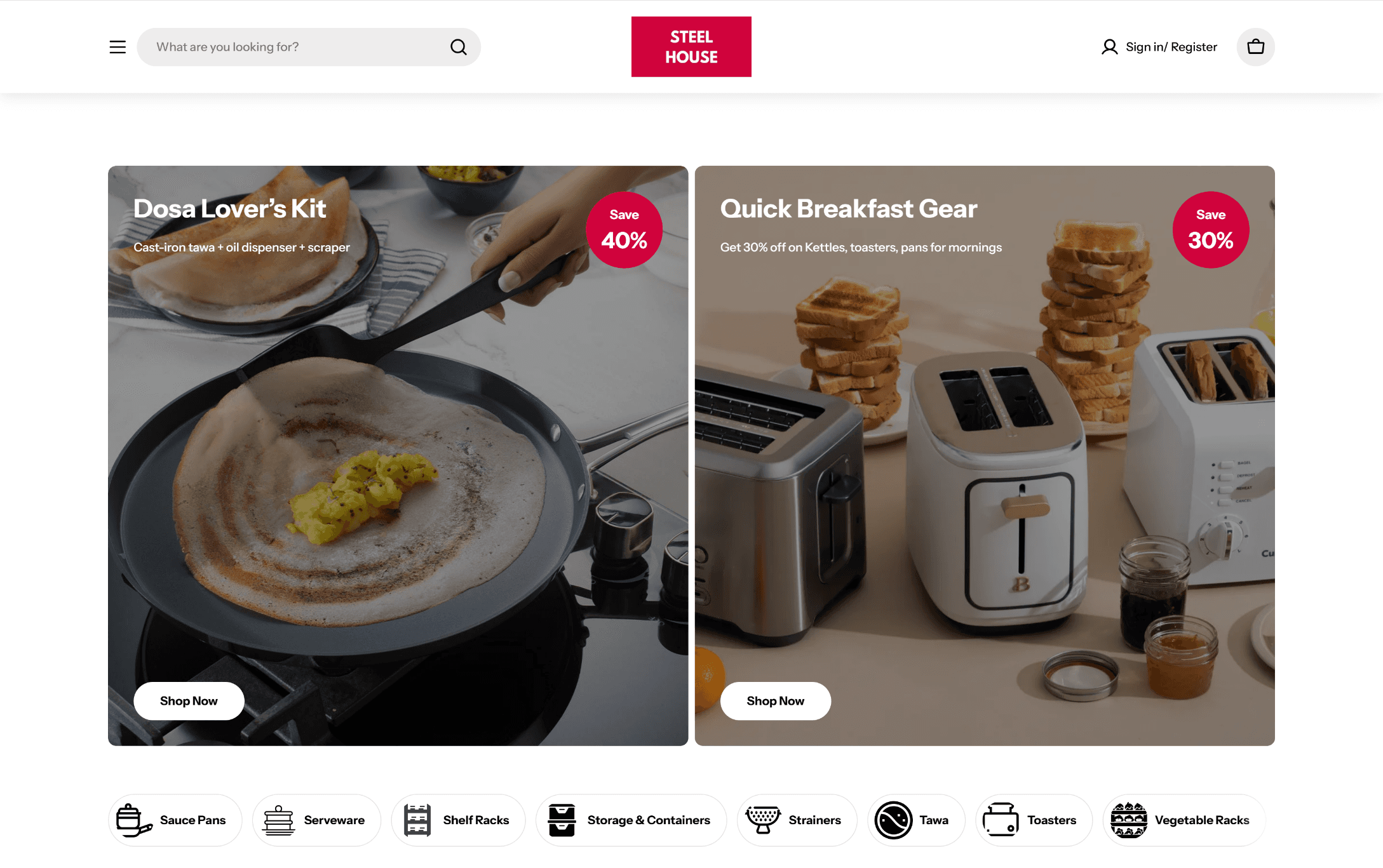This screenshot has height=868, width=1383.
Task: Choose the Toasters category icon
Action: 1001,820
